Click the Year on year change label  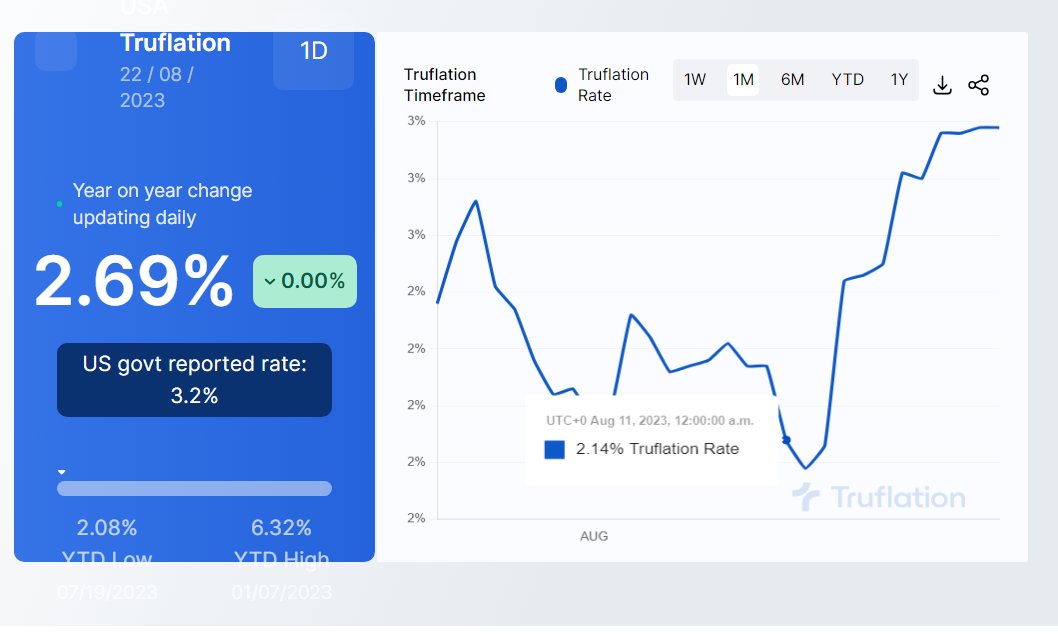163,204
